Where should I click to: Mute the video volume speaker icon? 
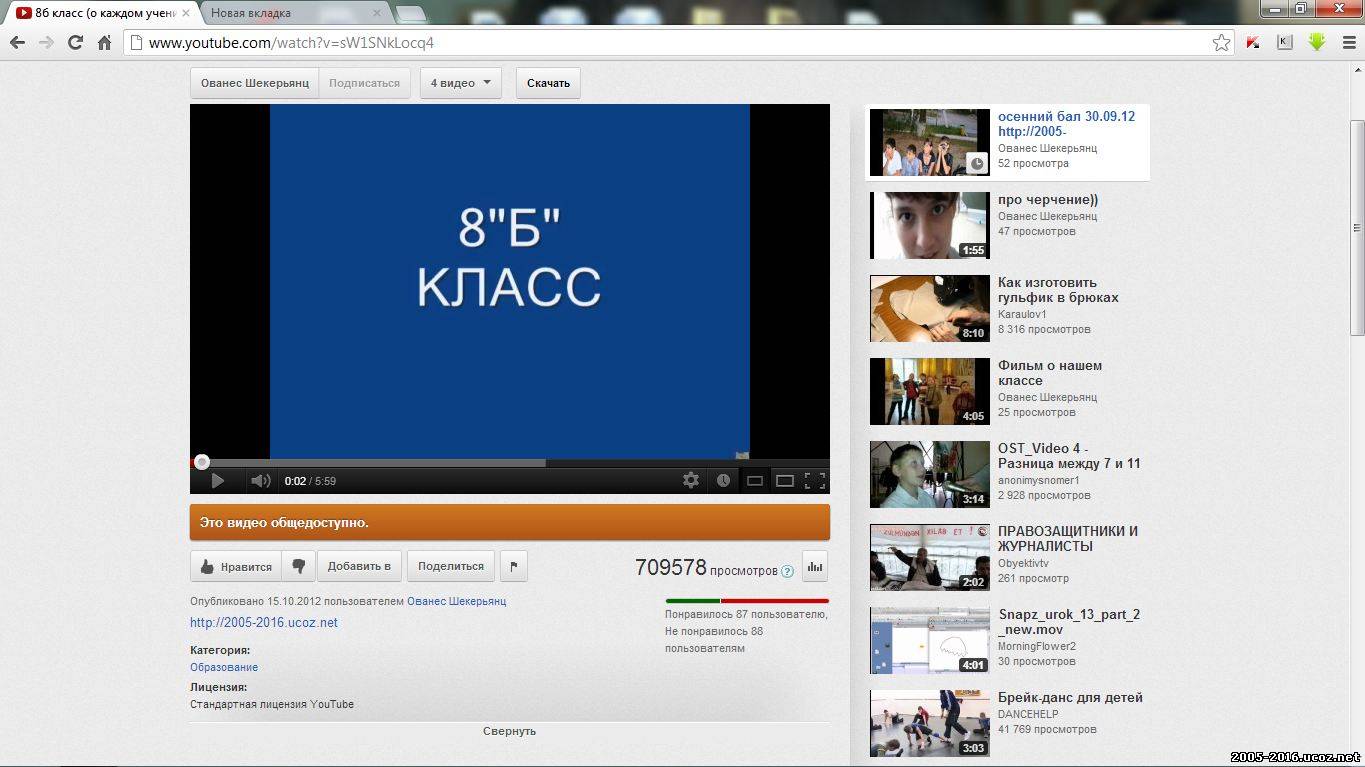pos(260,481)
